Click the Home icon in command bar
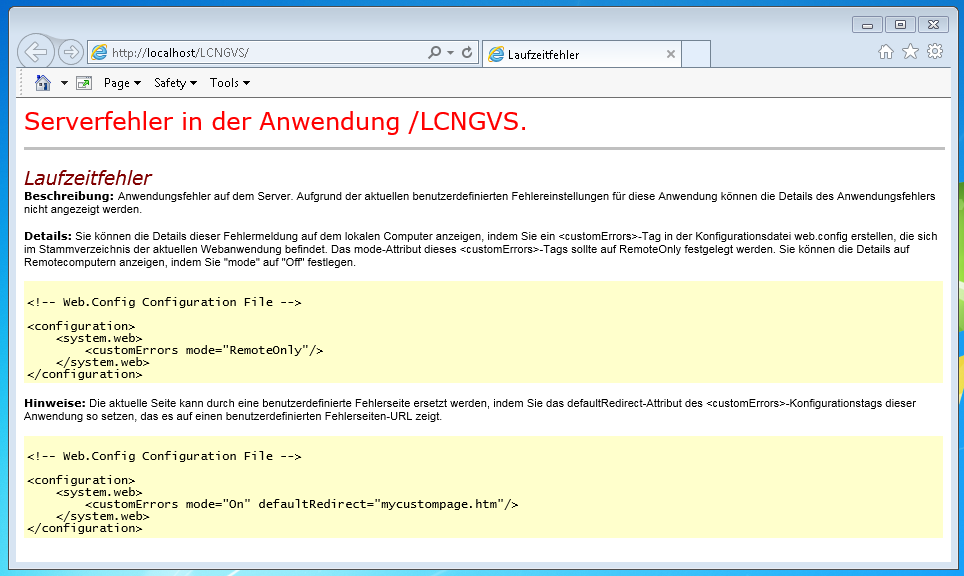 tap(43, 83)
